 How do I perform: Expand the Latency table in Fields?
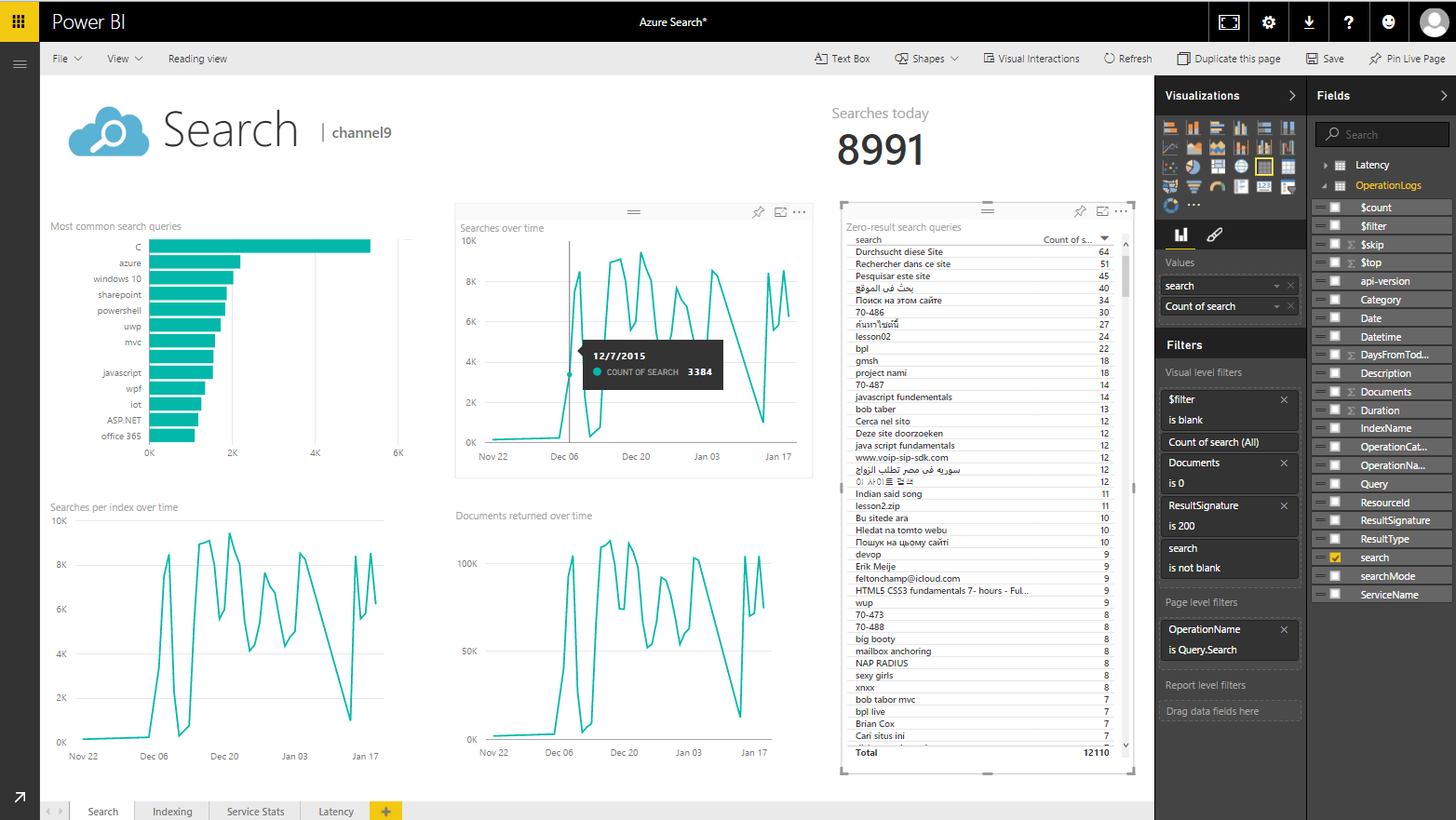tap(1325, 166)
